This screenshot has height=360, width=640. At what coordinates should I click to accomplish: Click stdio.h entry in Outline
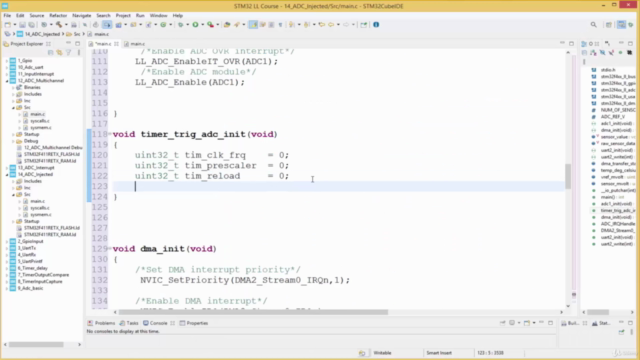pos(608,70)
